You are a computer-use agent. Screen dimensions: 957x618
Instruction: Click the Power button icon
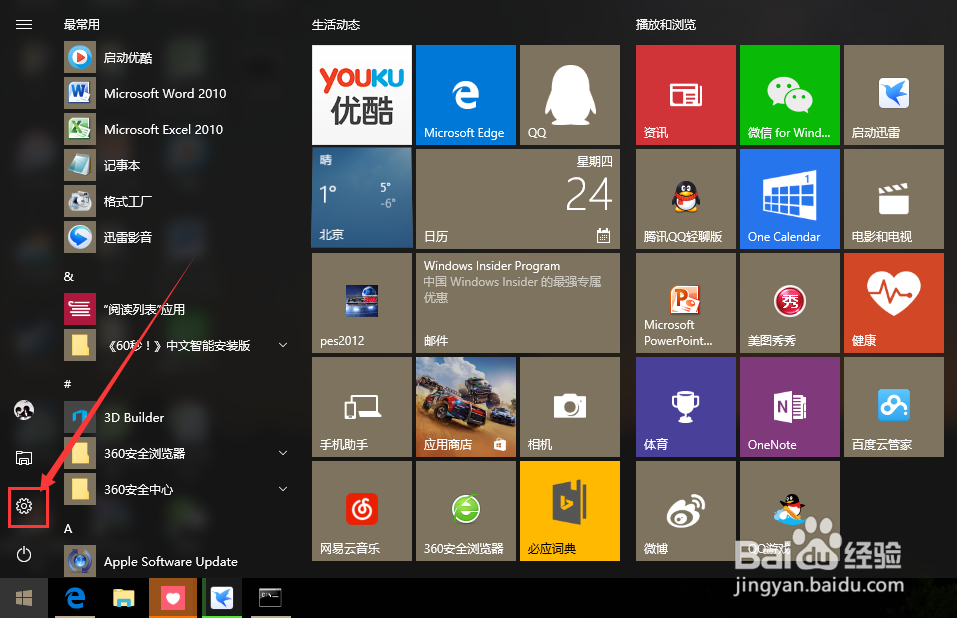pos(24,554)
